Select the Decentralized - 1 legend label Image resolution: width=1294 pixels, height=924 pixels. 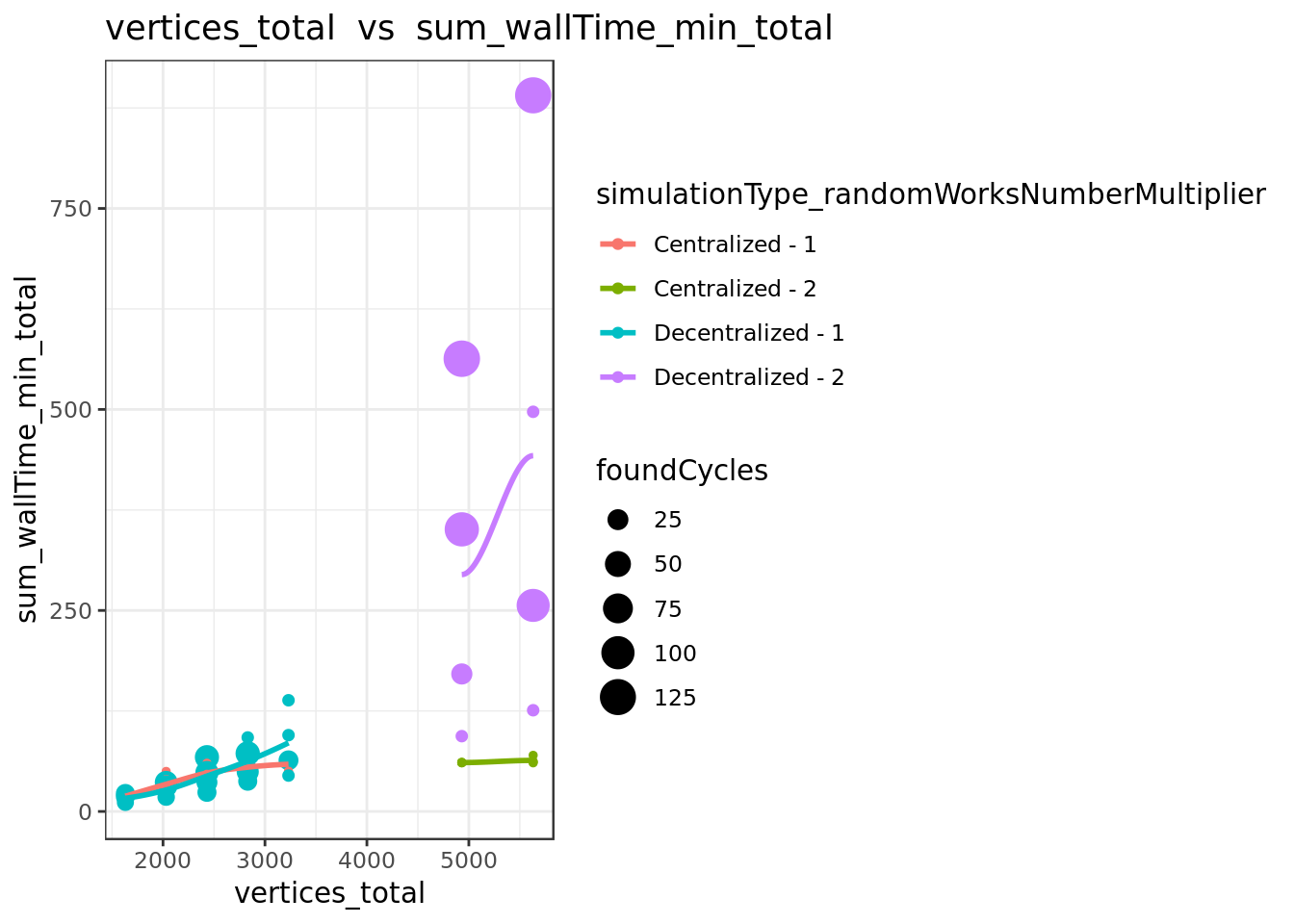coord(749,333)
